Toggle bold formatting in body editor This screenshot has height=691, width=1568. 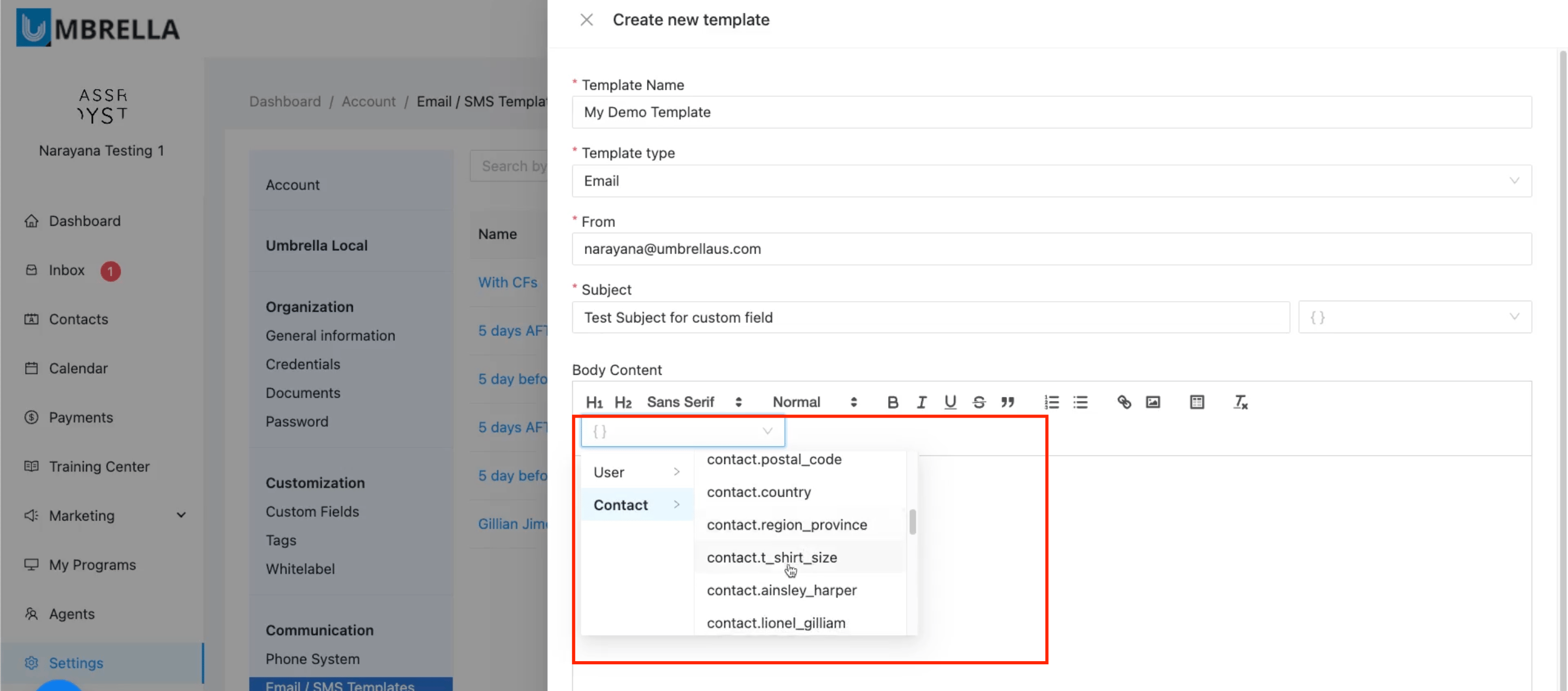[892, 403]
